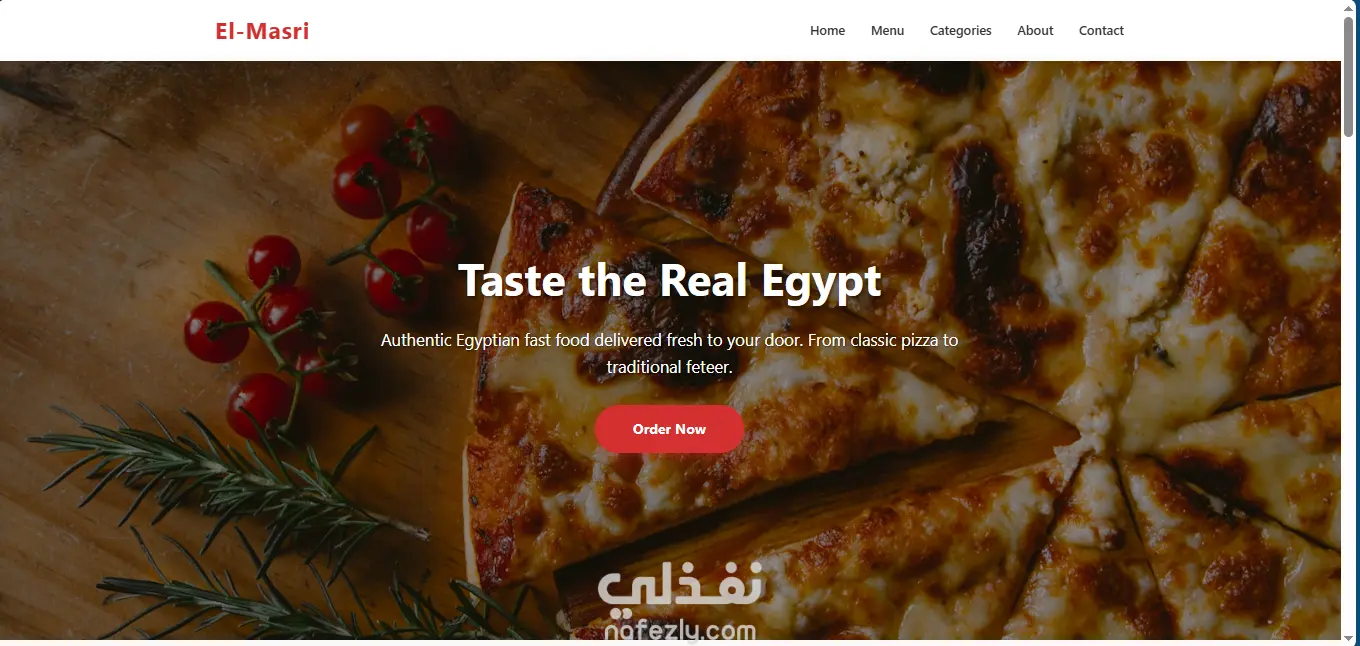Click the Taste the Real Egypt heading
The width and height of the screenshot is (1360, 646).
[669, 281]
